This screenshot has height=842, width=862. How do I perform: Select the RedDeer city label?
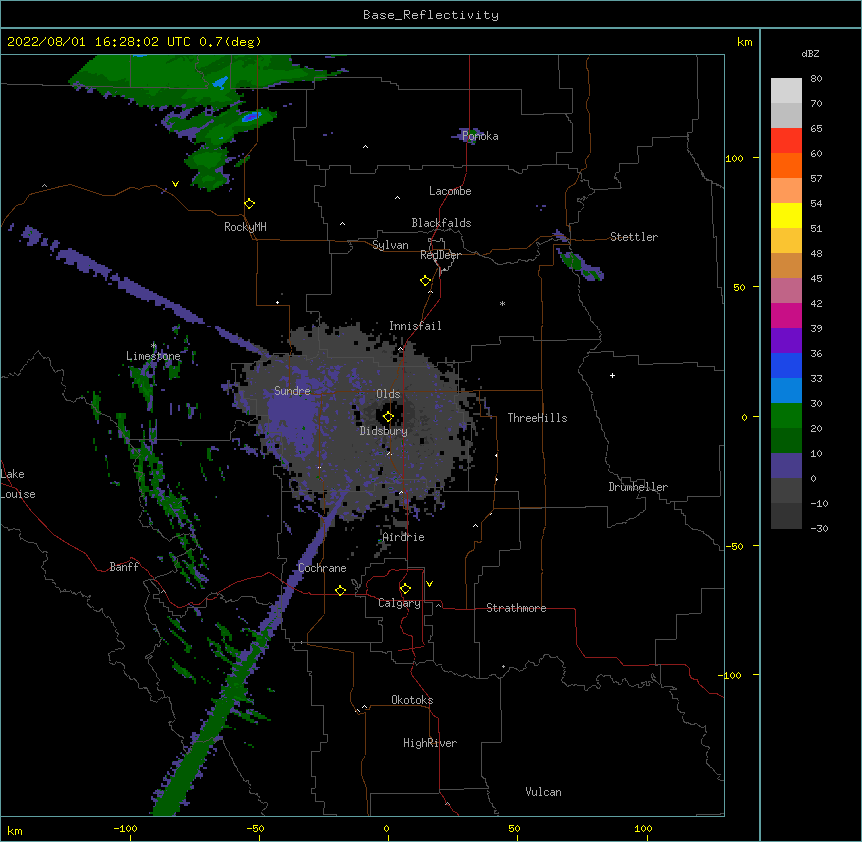pos(440,255)
